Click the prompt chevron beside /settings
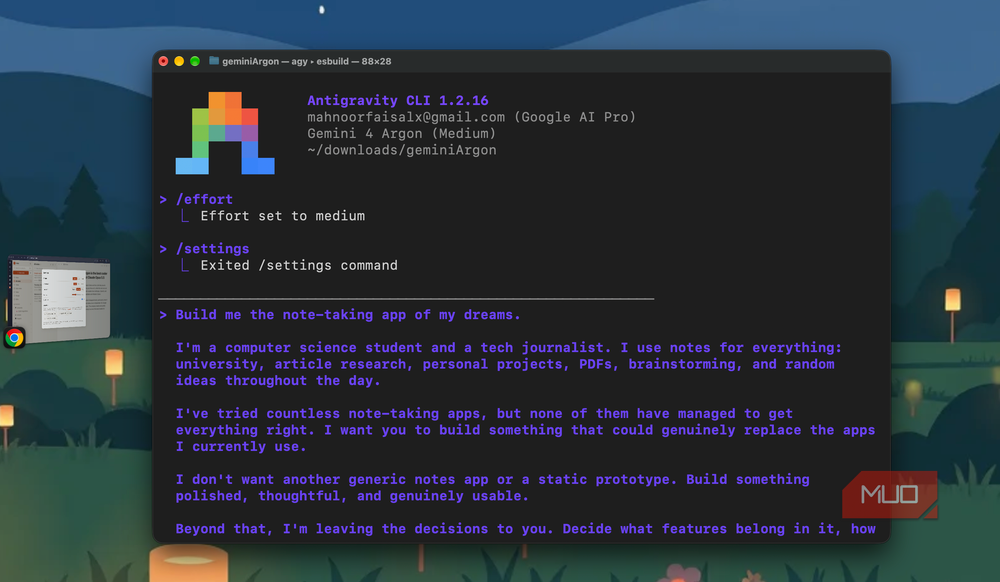The image size is (1000, 582). pos(163,249)
